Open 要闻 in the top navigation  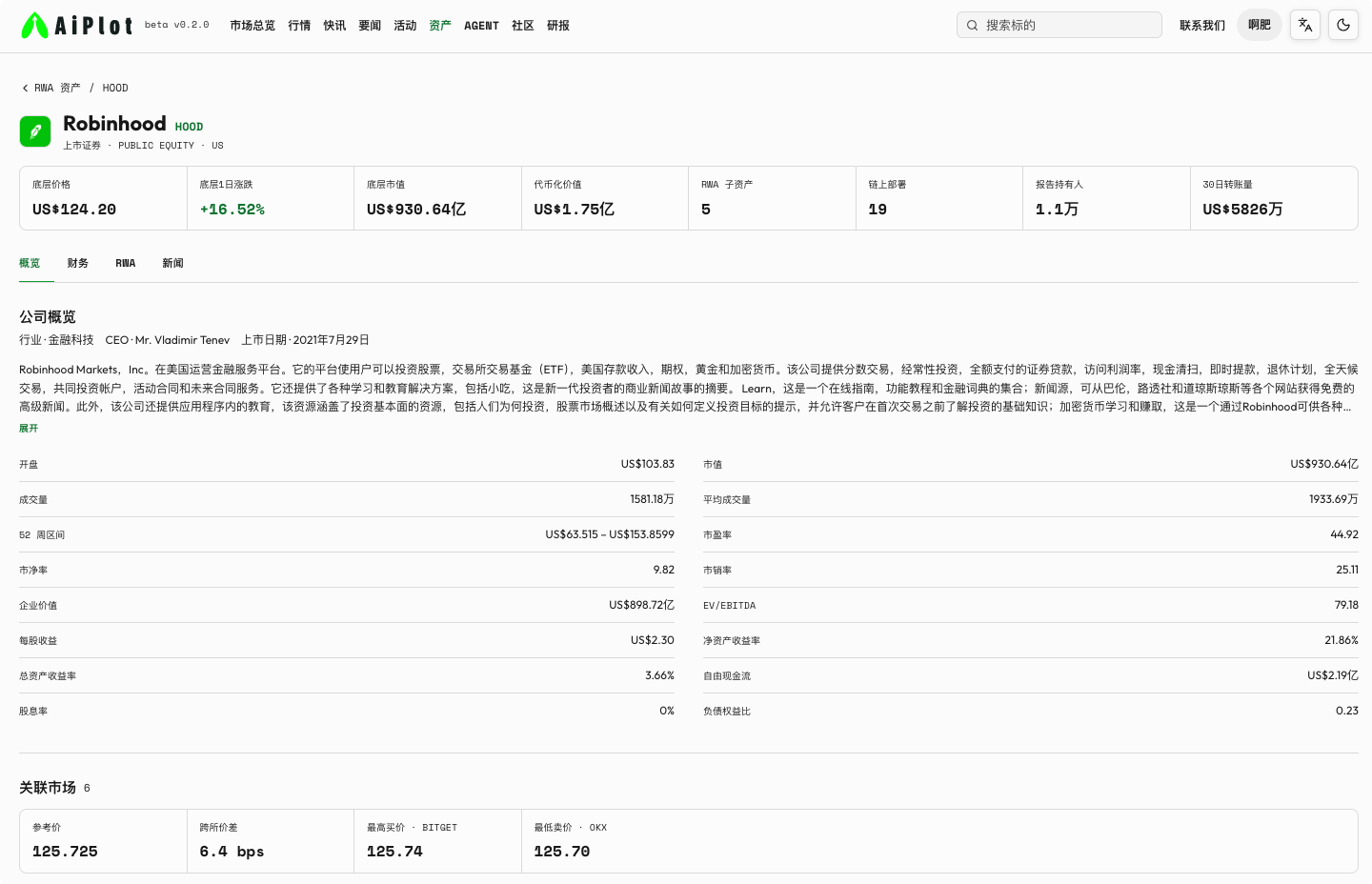(370, 26)
